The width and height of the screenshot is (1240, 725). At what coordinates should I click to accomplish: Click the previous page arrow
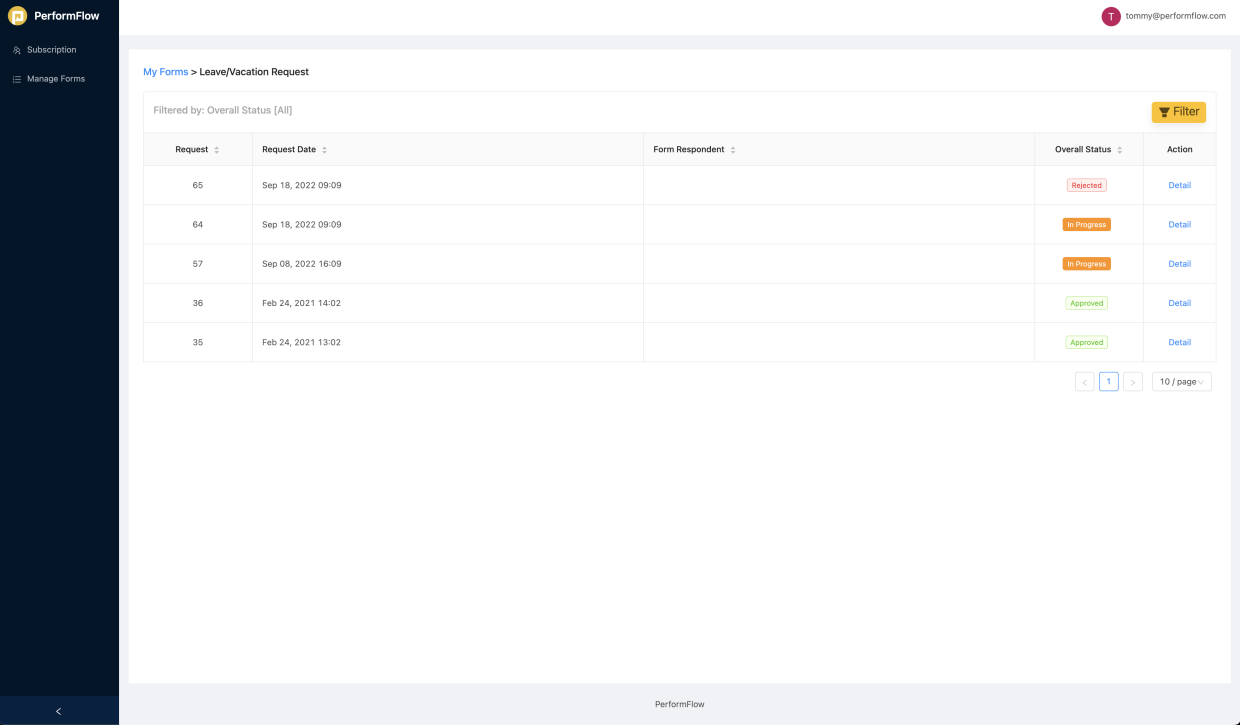(1084, 381)
